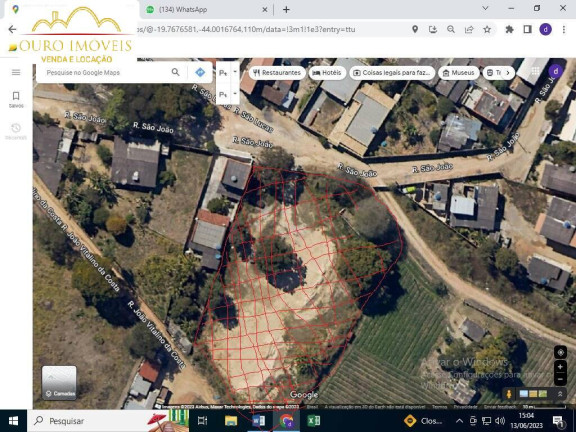Expand the upper 'P' dropdown arrow beside search
The width and height of the screenshot is (576, 432).
point(235,72)
